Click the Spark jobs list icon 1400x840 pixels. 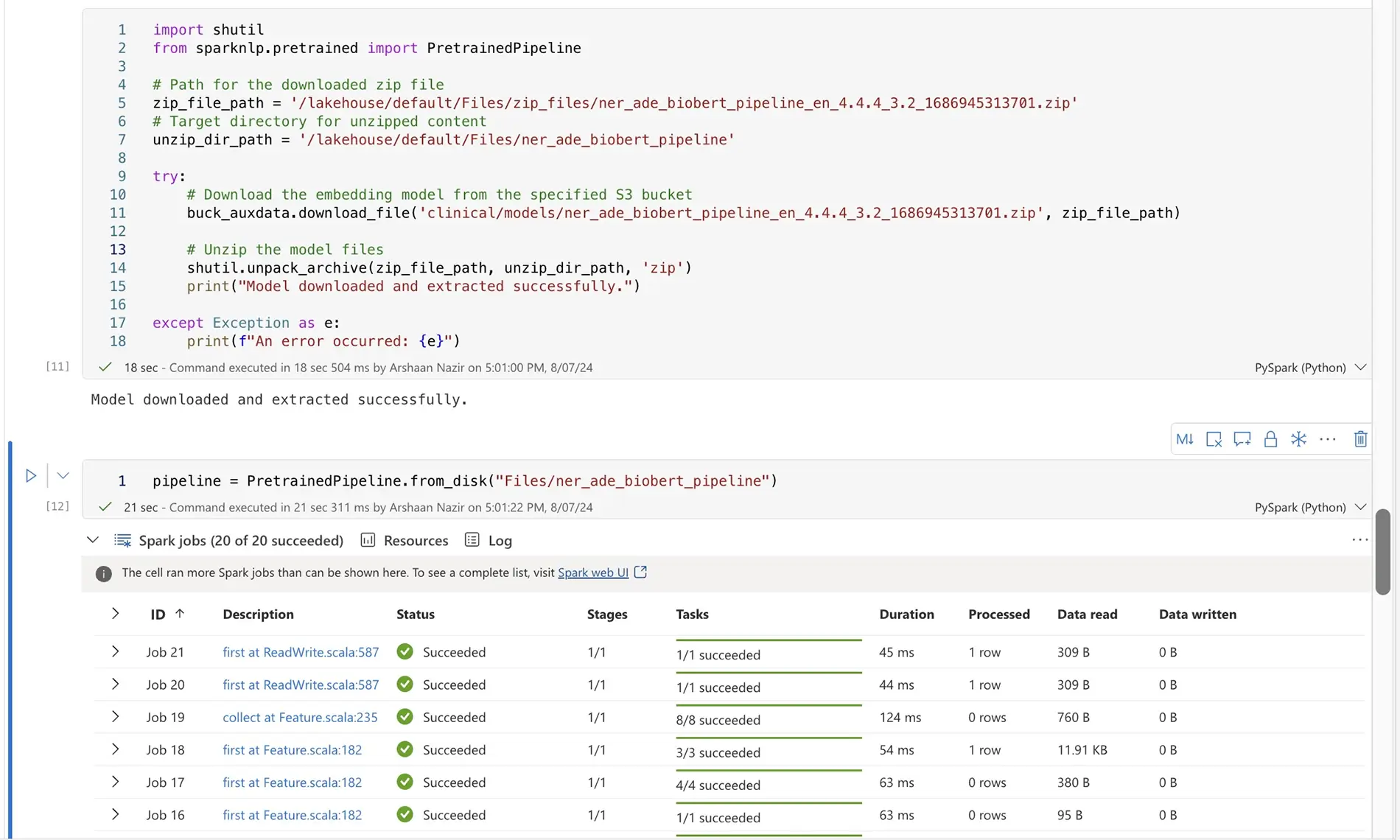point(122,540)
